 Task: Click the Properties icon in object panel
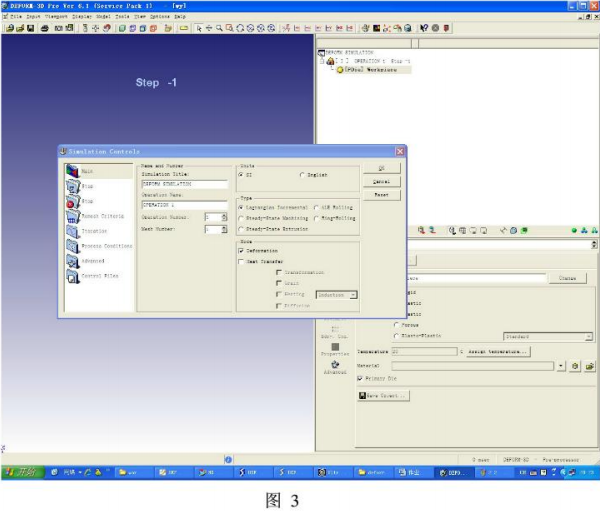335,349
